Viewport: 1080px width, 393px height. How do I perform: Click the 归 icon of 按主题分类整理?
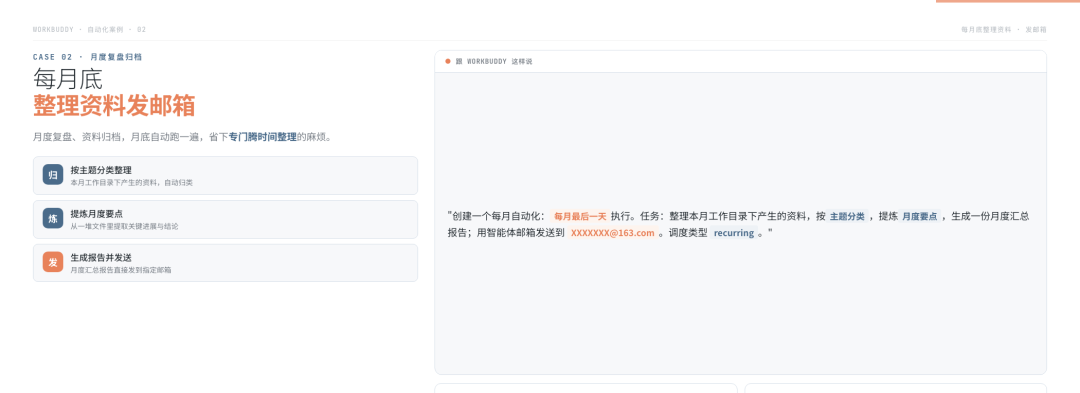click(x=53, y=175)
